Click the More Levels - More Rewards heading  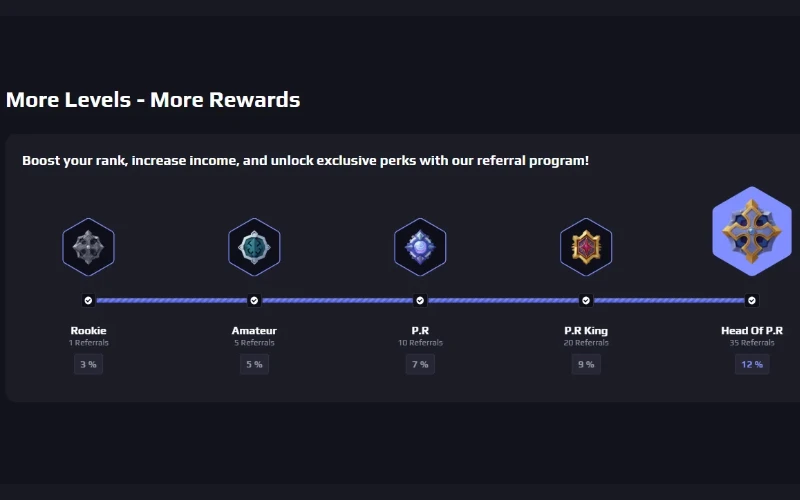pos(153,99)
